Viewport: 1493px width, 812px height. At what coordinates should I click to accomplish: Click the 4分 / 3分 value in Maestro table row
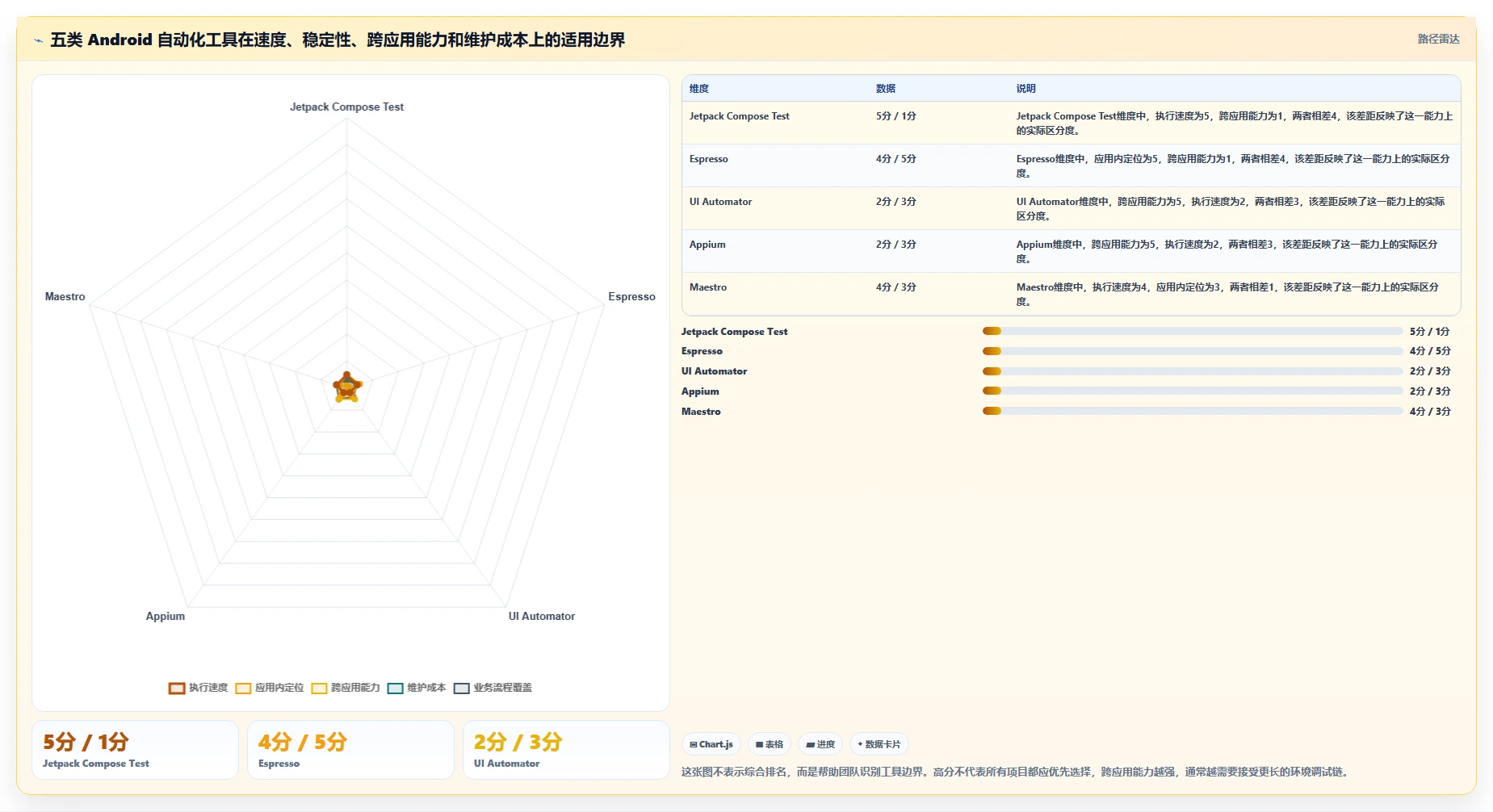click(x=896, y=287)
